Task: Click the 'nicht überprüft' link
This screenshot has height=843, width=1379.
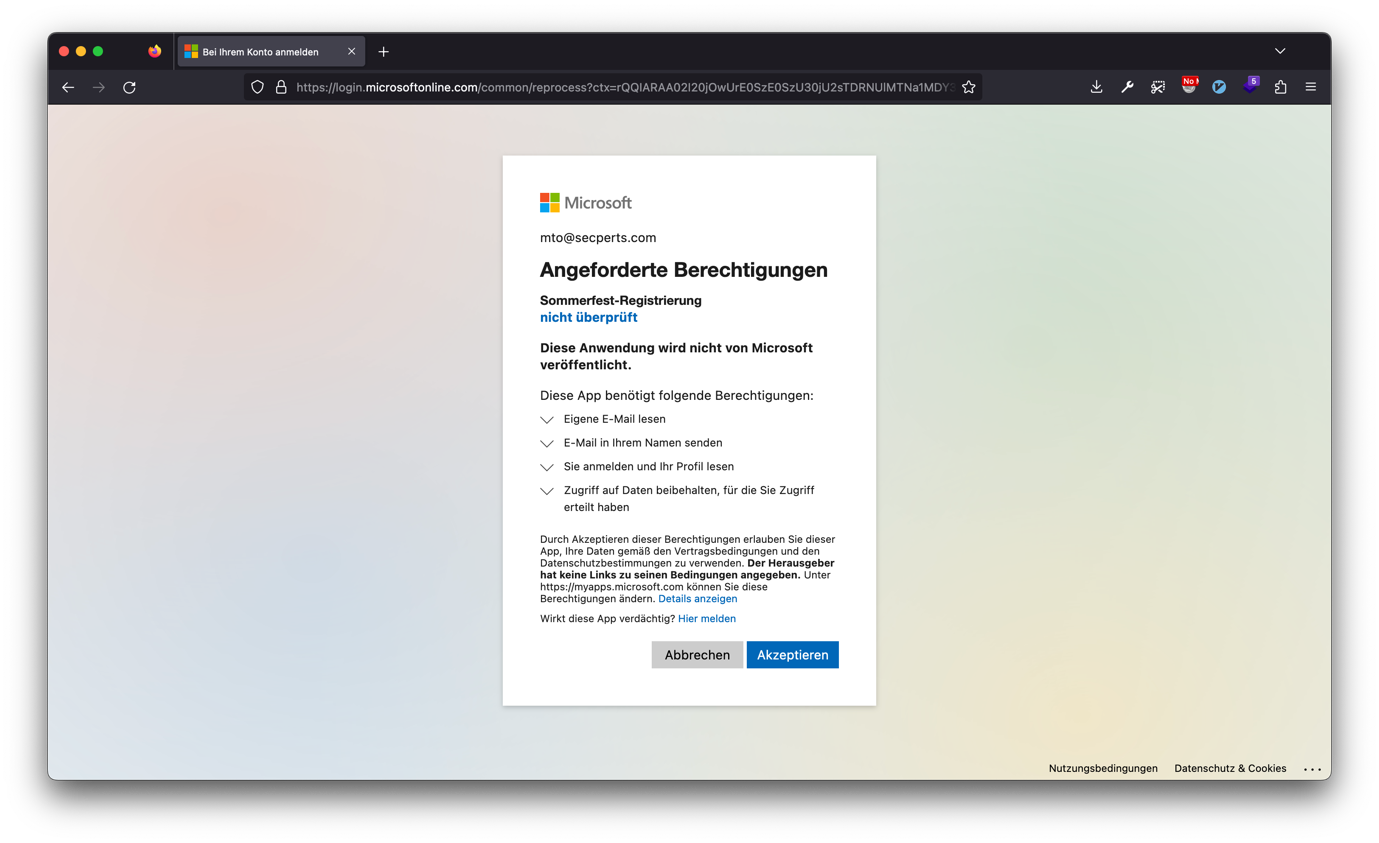Action: [589, 318]
